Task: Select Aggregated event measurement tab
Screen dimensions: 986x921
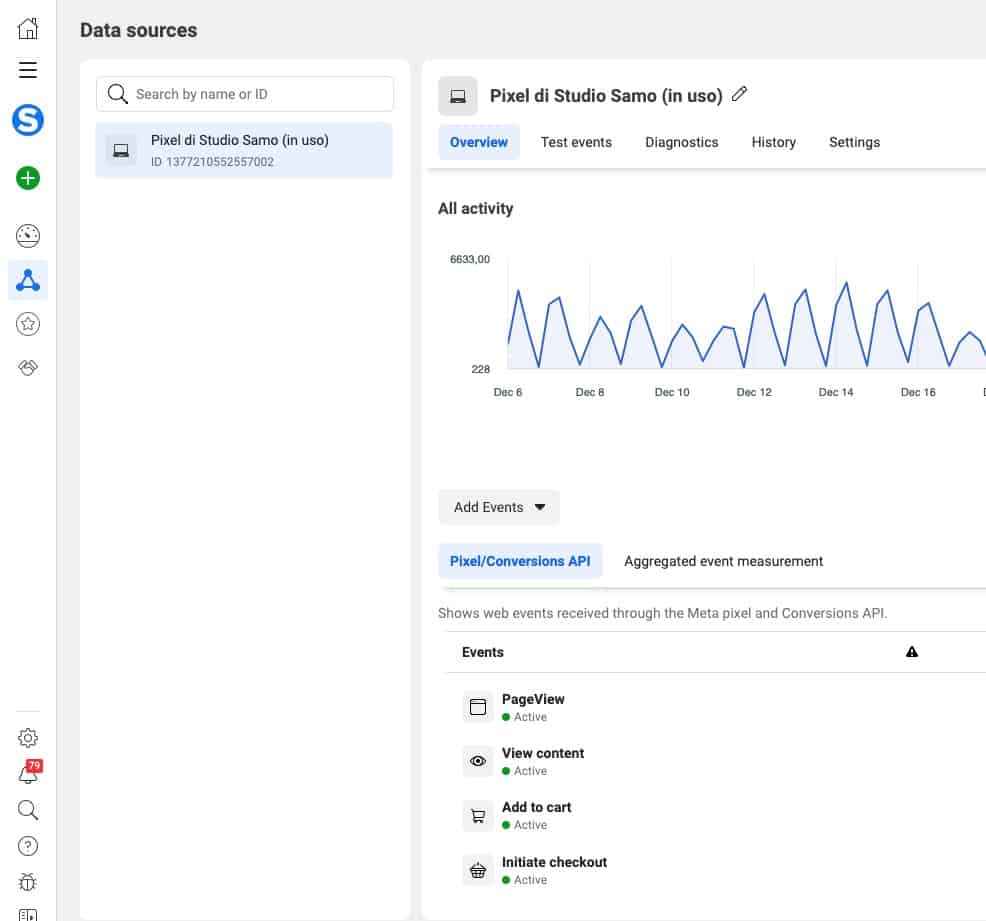Action: pyautogui.click(x=723, y=561)
